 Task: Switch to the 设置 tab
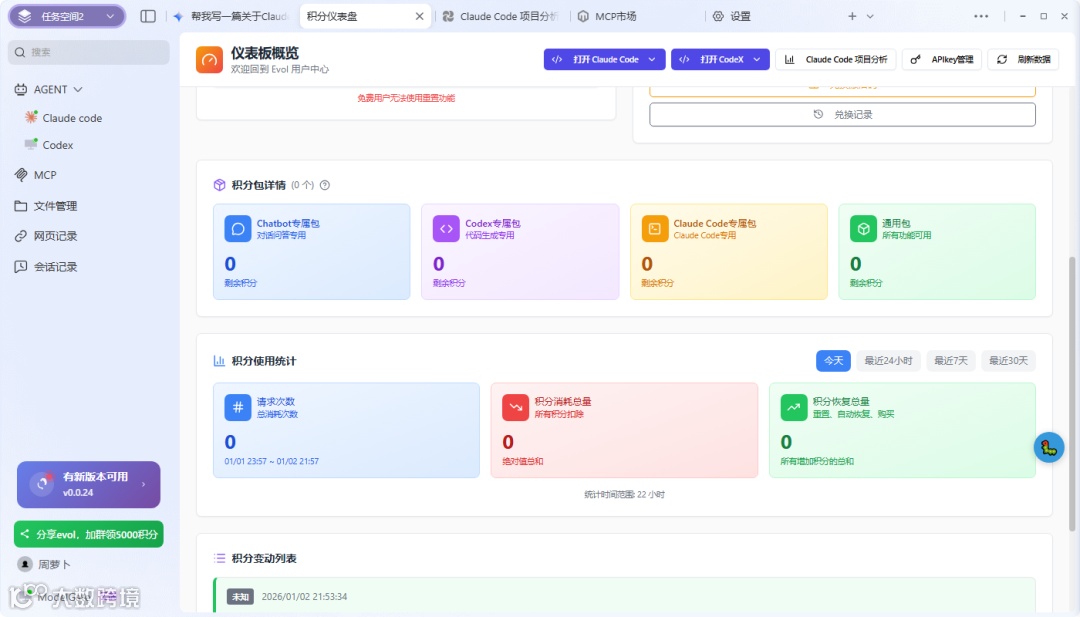pyautogui.click(x=731, y=16)
